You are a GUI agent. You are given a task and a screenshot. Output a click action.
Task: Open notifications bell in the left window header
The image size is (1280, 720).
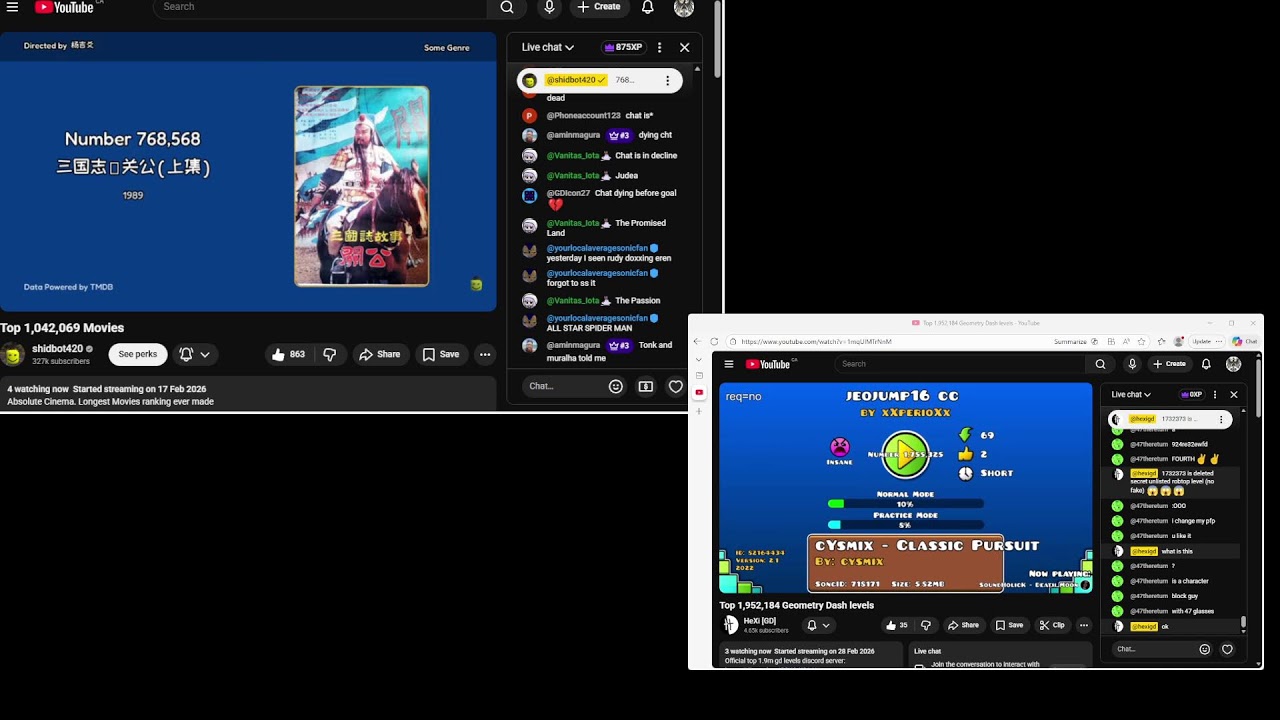648,7
